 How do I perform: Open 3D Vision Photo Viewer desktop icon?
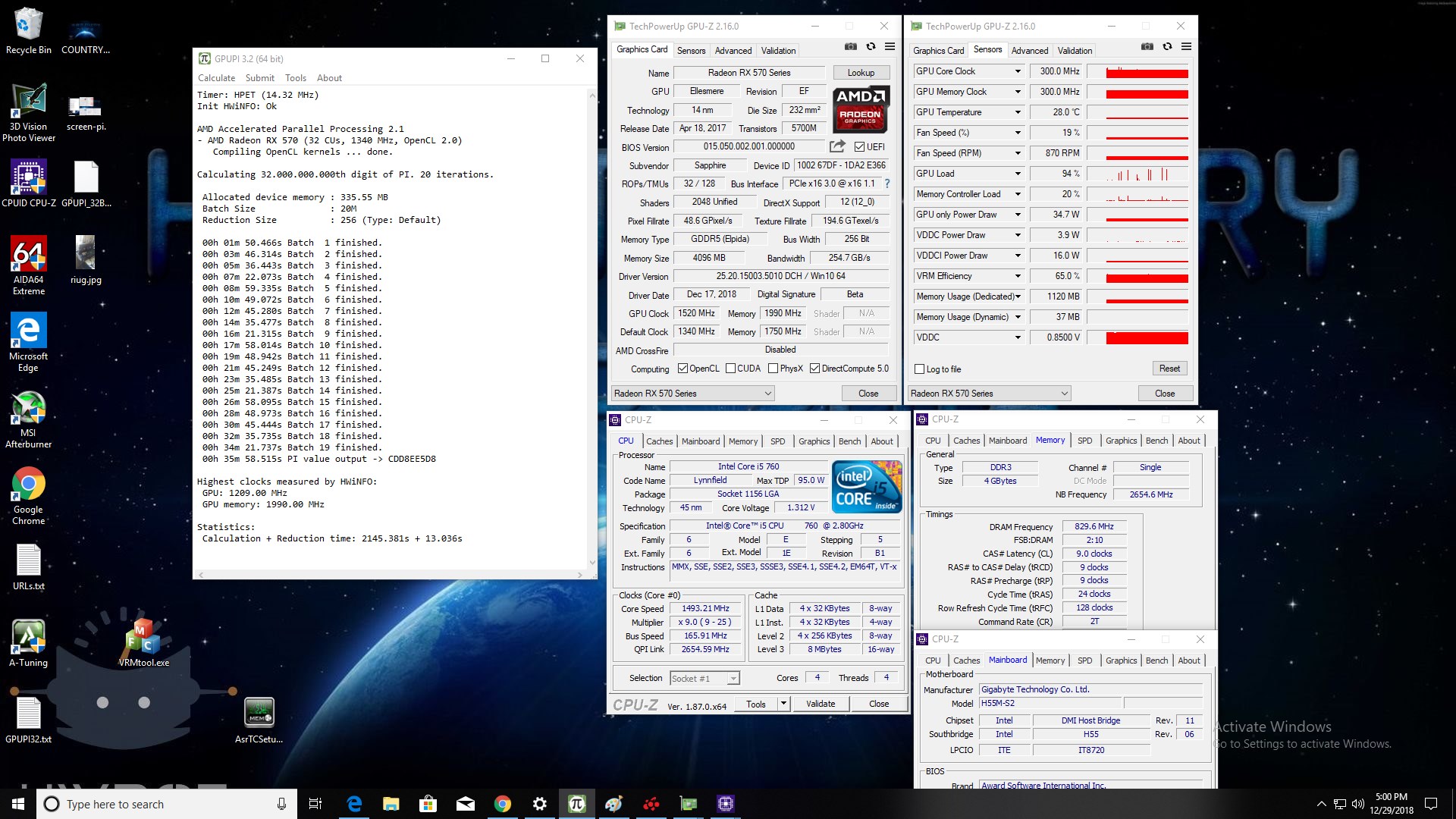pos(29,112)
